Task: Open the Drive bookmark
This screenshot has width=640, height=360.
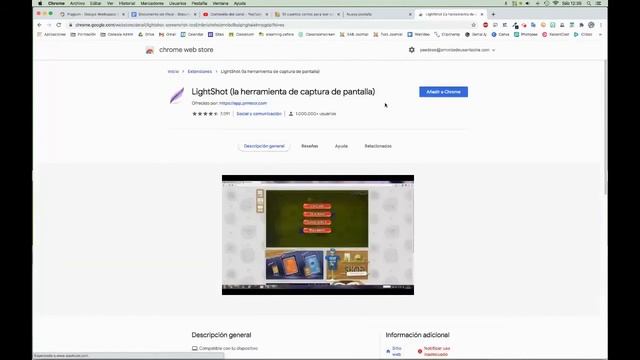Action: (x=146, y=35)
